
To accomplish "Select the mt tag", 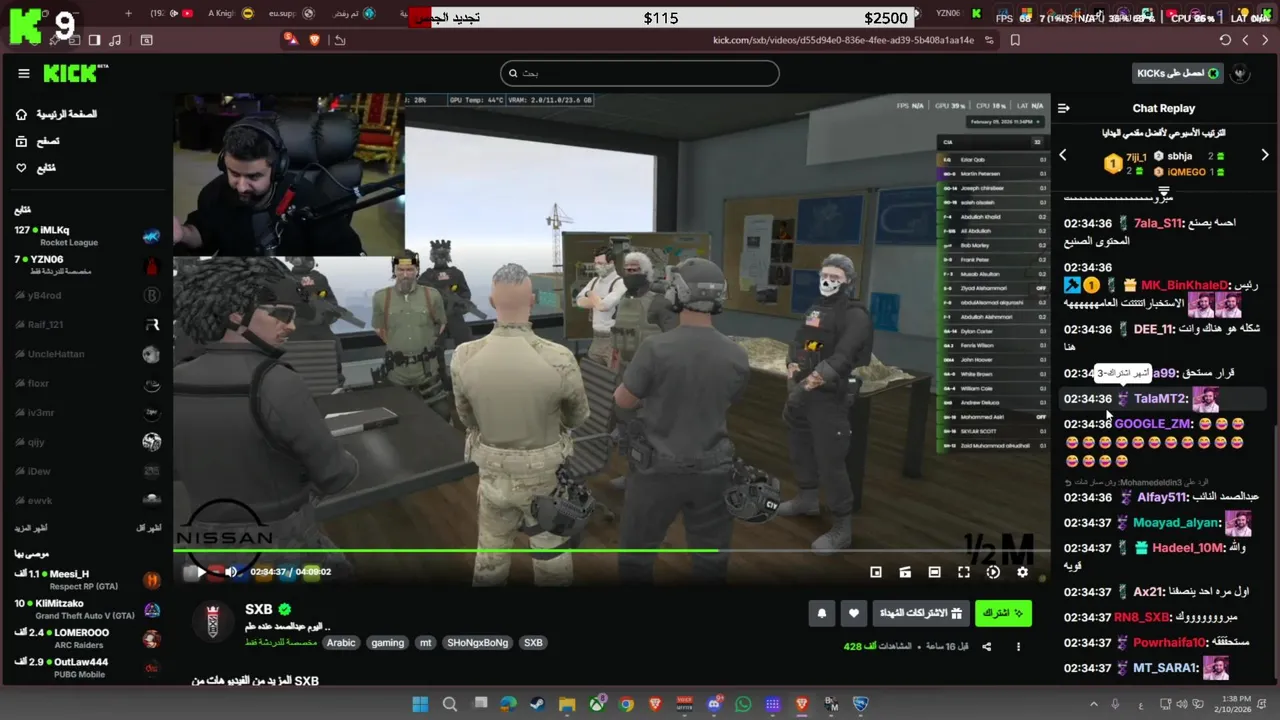I will point(426,643).
